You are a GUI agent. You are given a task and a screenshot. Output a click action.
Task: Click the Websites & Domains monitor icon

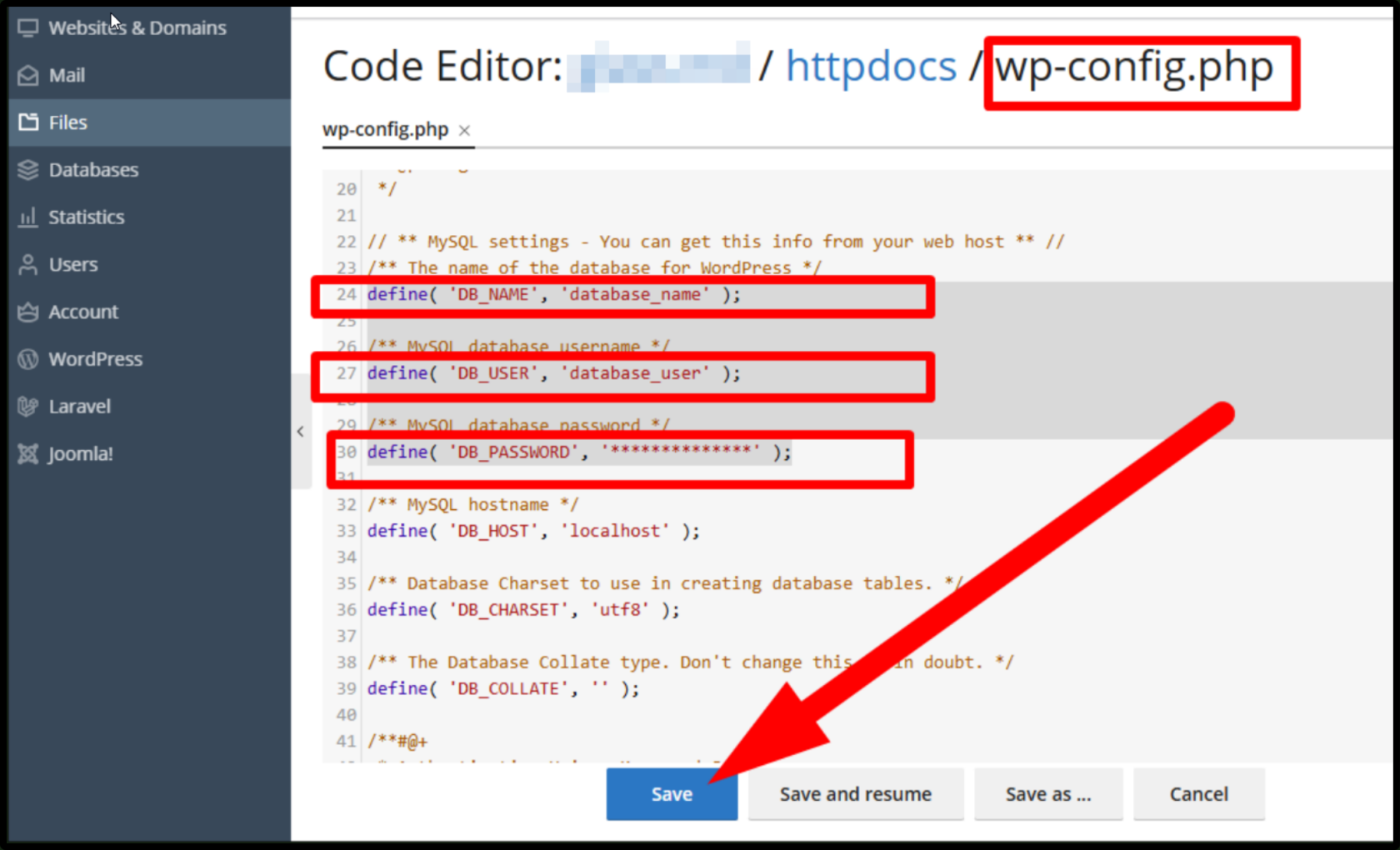coord(28,28)
